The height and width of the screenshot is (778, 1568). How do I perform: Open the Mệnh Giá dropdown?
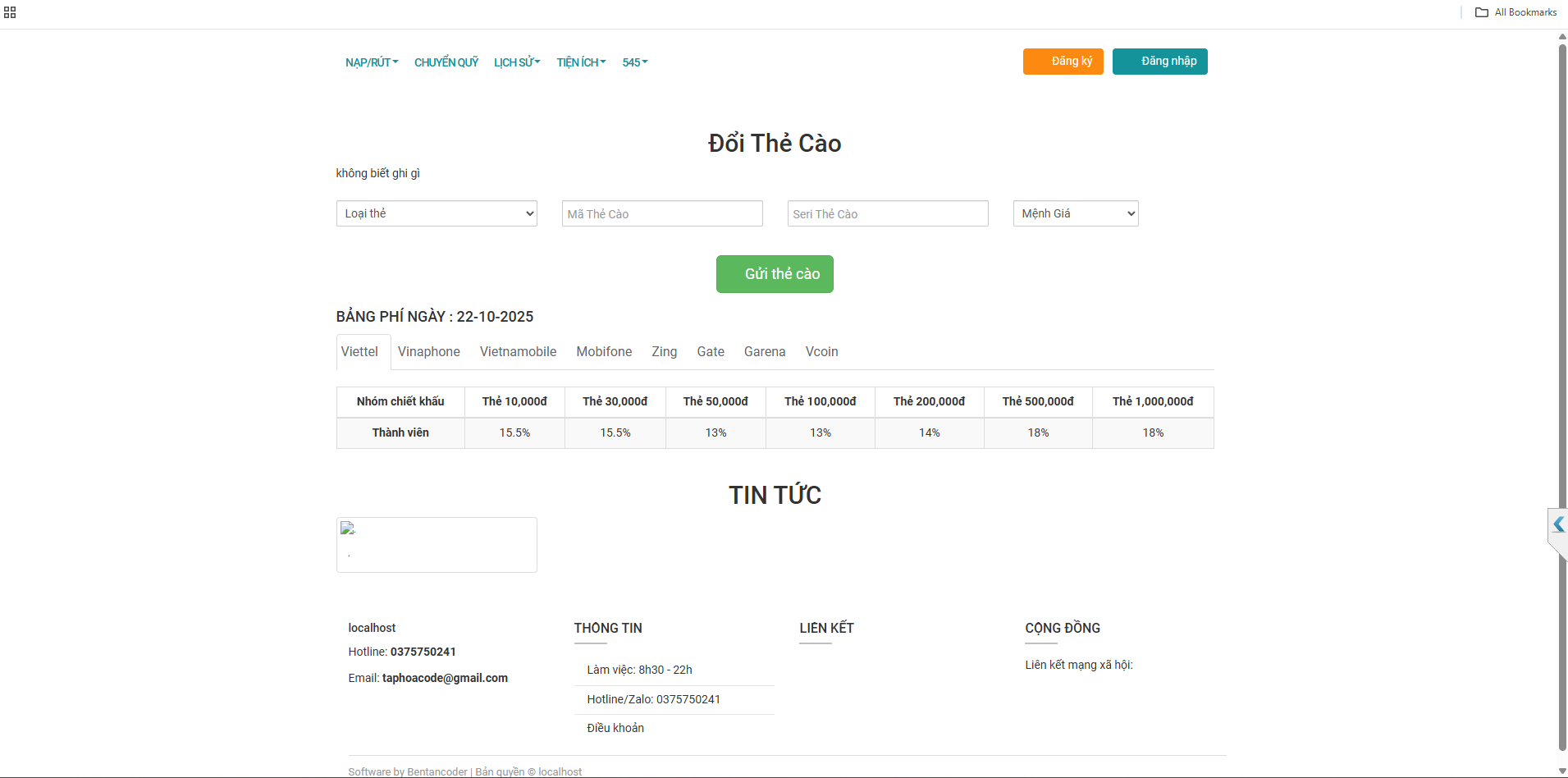(1075, 213)
